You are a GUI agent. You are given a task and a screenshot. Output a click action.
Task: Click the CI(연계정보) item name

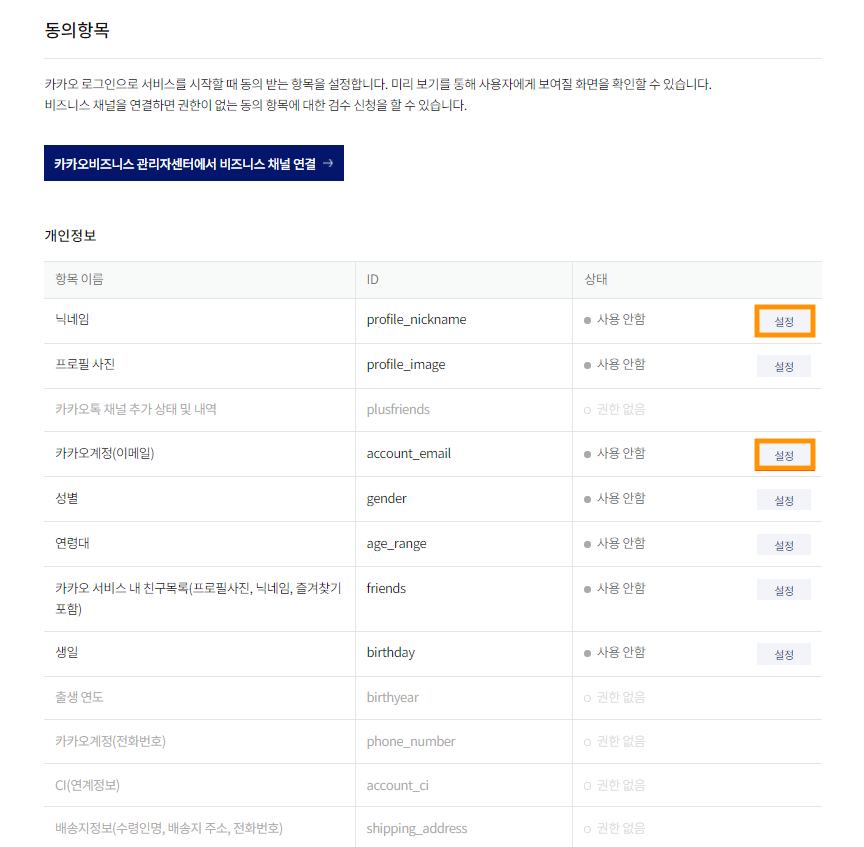click(x=88, y=785)
